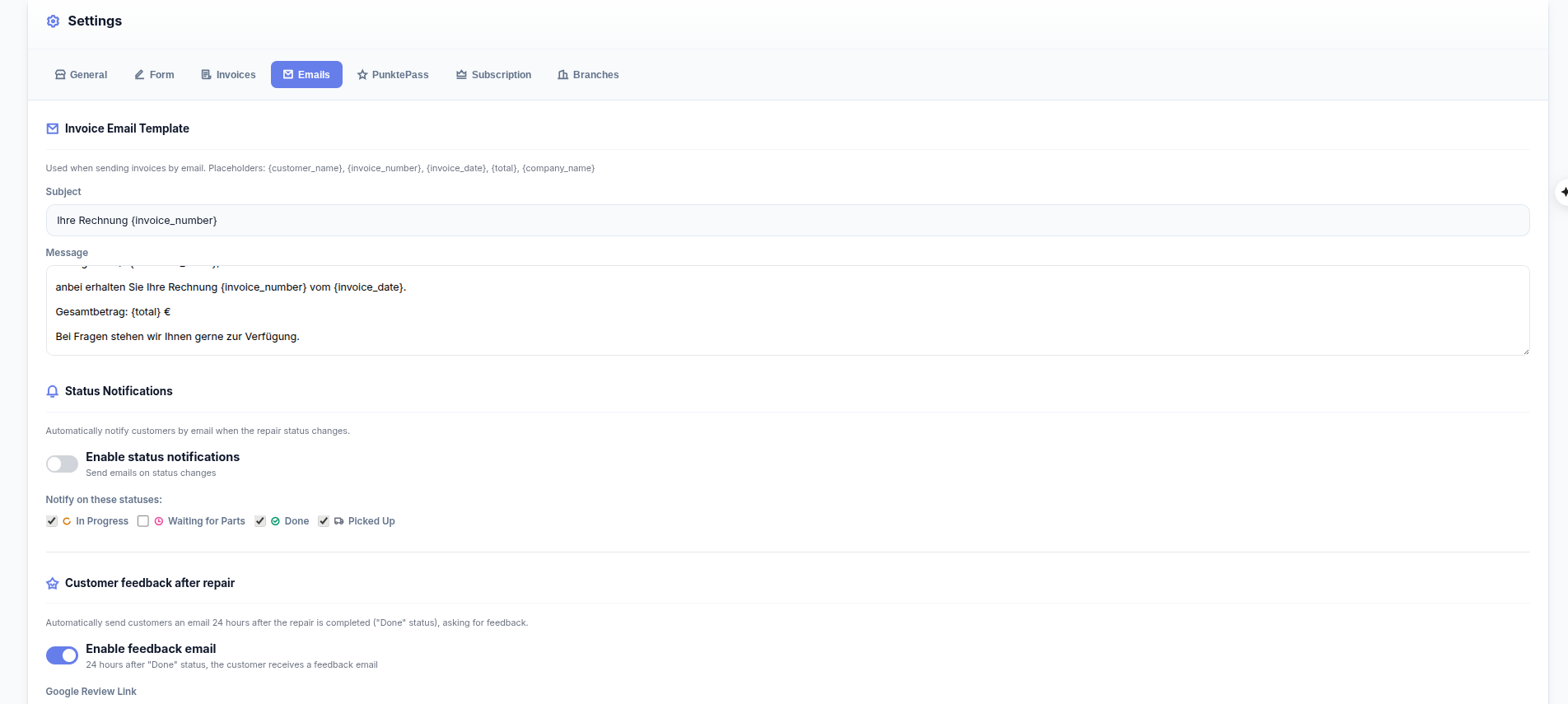Uncheck the Picked Up status checkbox
The height and width of the screenshot is (704, 1568).
(x=324, y=521)
